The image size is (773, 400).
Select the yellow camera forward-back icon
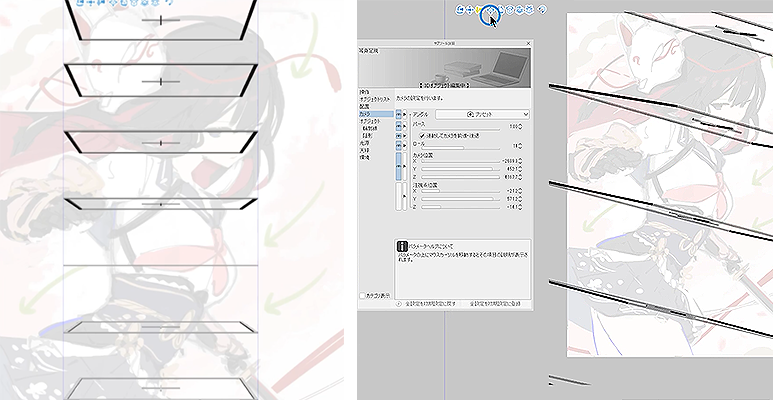[479, 9]
